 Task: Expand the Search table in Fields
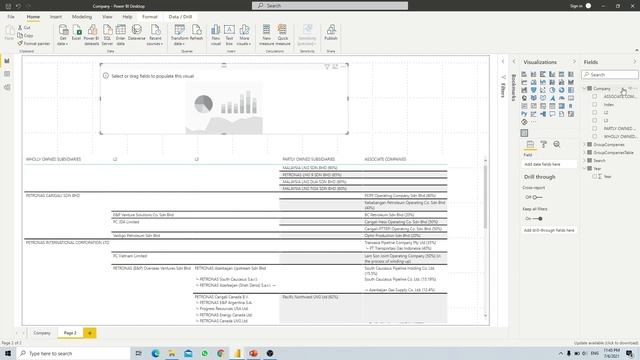click(x=584, y=160)
